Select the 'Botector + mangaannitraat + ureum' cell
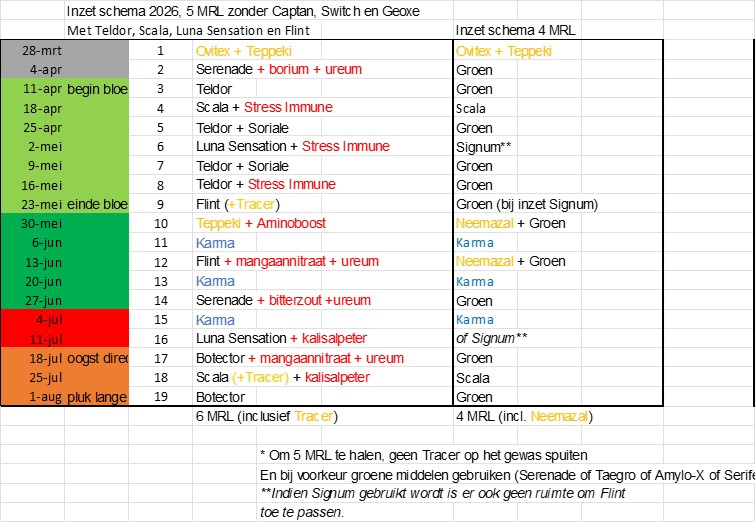The height and width of the screenshot is (523, 756). (x=300, y=358)
